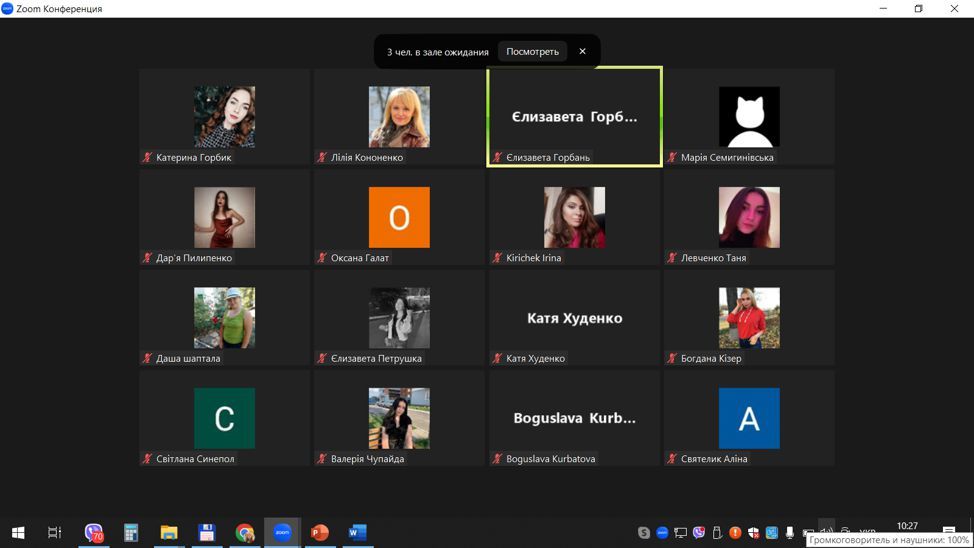The width and height of the screenshot is (974, 548).
Task: Open the Calculator app in the taskbar
Action: click(131, 533)
